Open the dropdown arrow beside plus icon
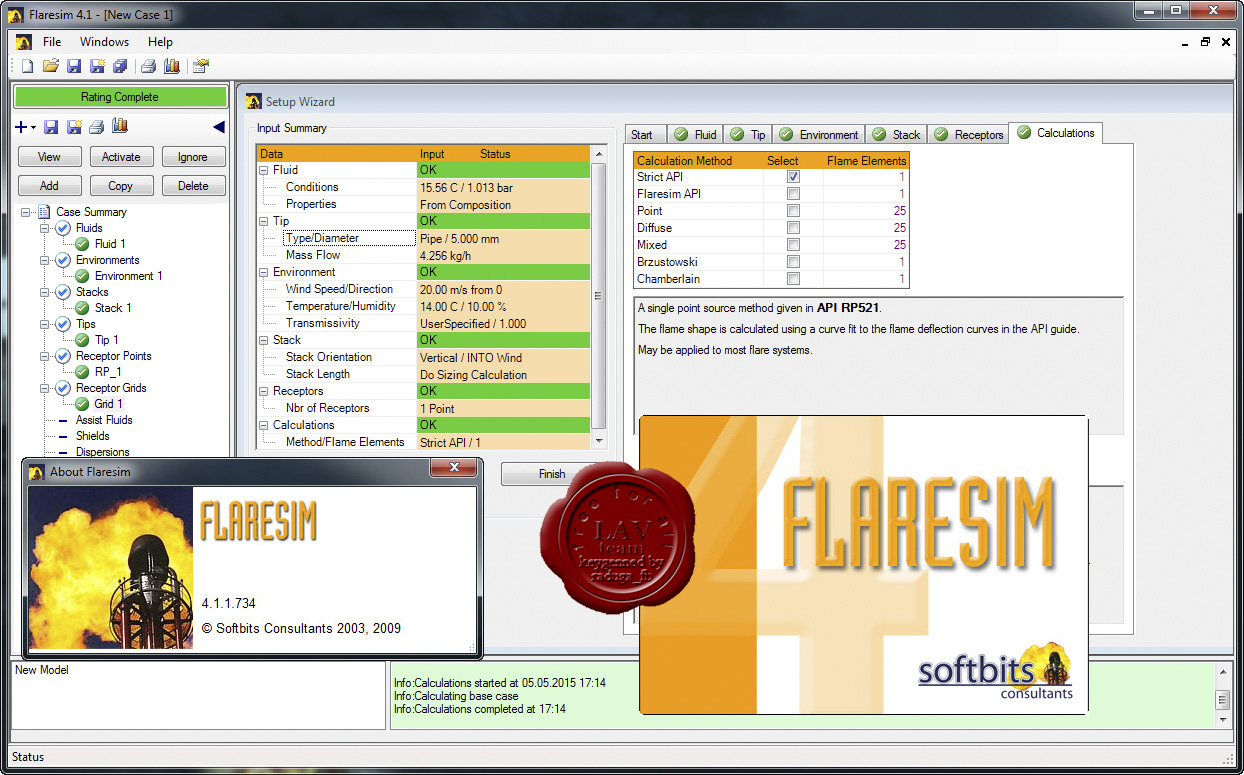Screen dimensions: 1244x775 [34, 128]
